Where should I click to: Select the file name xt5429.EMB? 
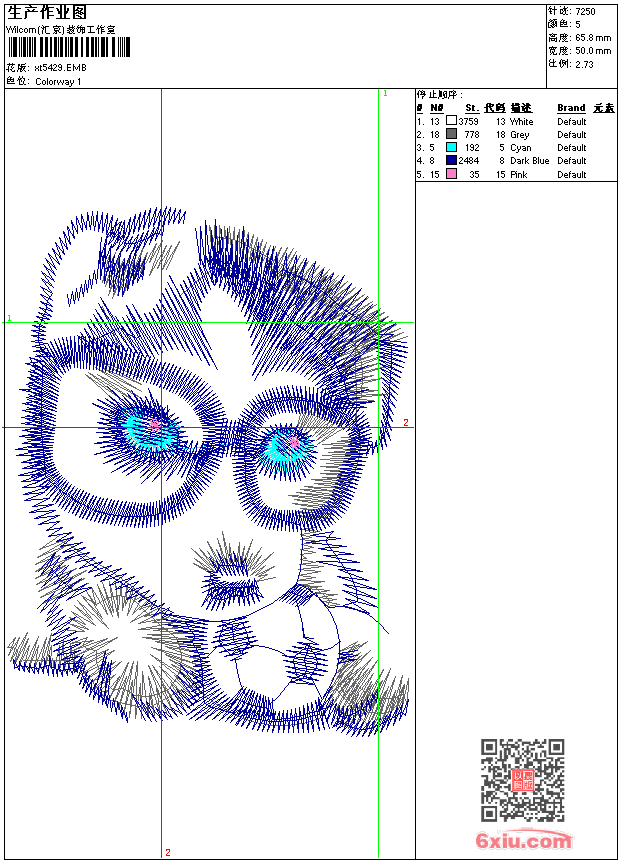coord(60,67)
